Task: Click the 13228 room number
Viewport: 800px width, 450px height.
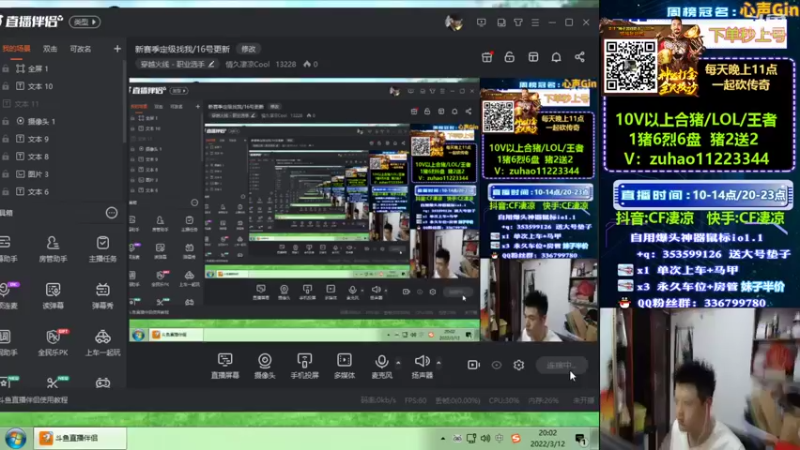Action: [286, 64]
